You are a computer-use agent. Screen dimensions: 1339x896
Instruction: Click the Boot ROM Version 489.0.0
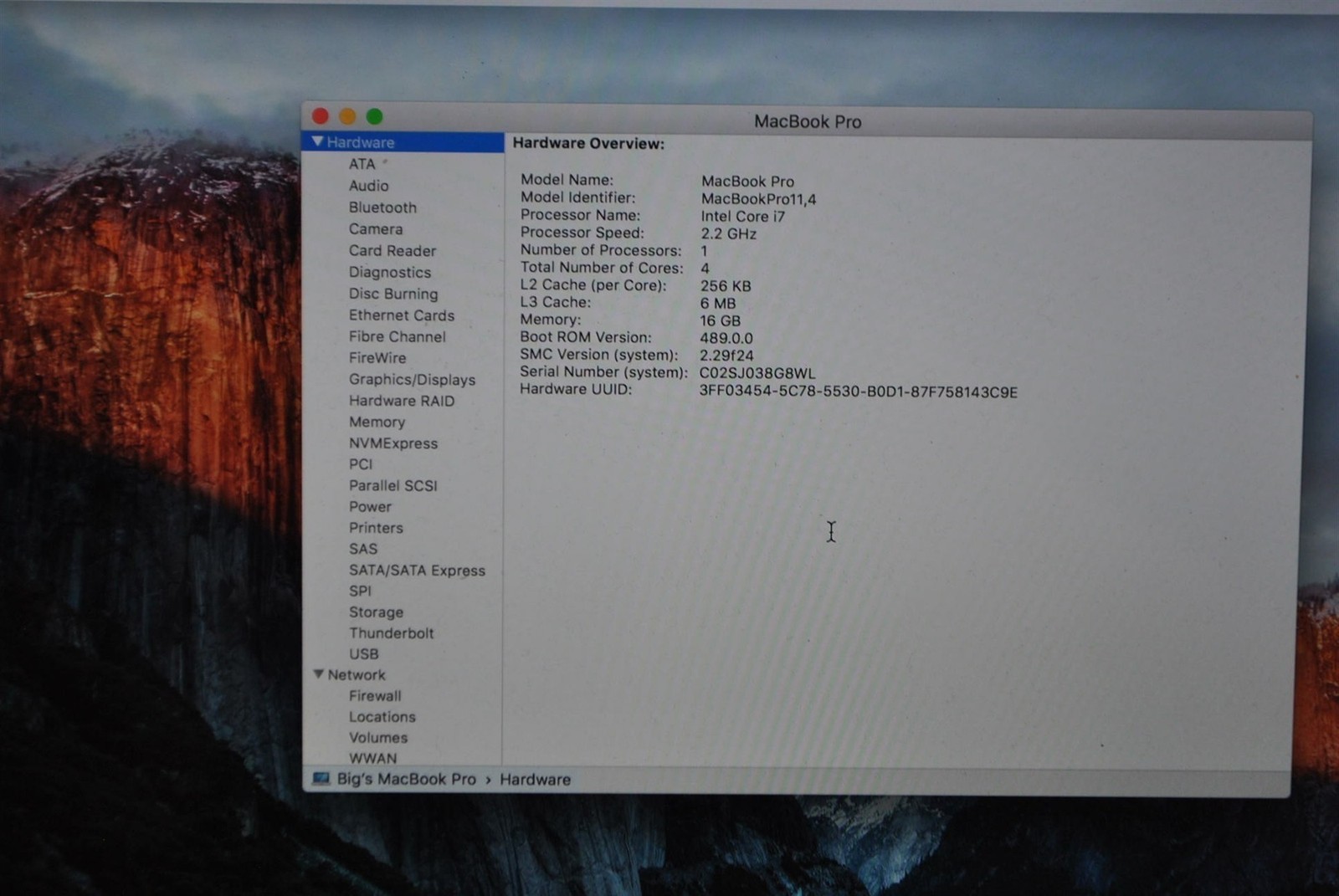726,339
